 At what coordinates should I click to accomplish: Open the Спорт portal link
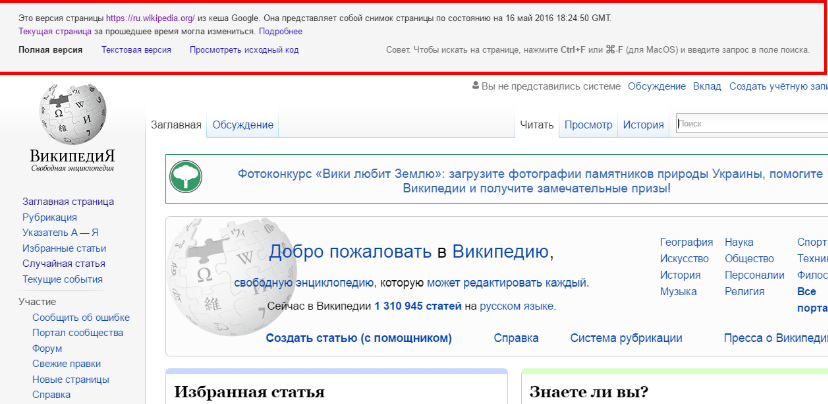(812, 242)
